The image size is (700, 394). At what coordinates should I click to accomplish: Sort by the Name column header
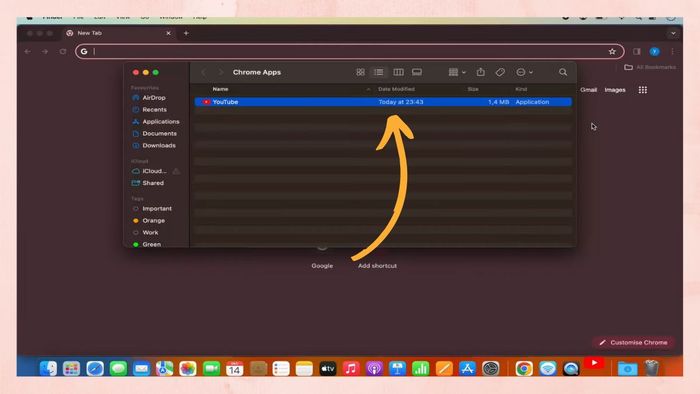221,89
